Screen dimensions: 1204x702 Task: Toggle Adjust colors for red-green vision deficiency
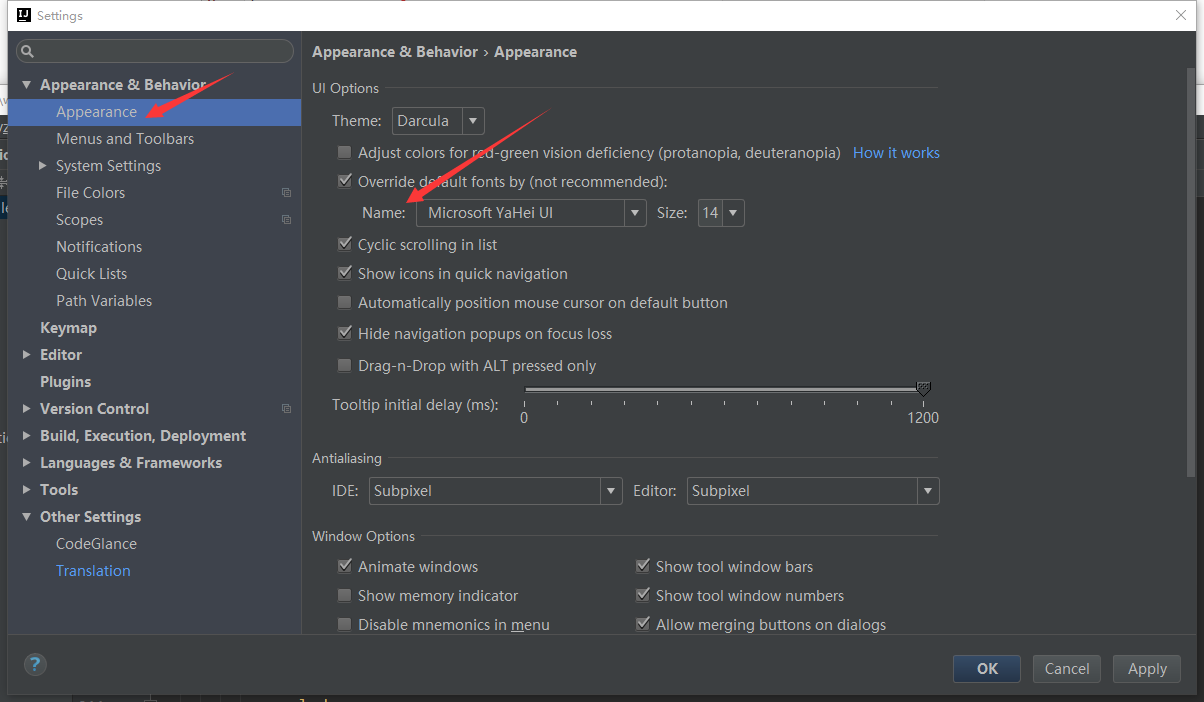[x=345, y=153]
